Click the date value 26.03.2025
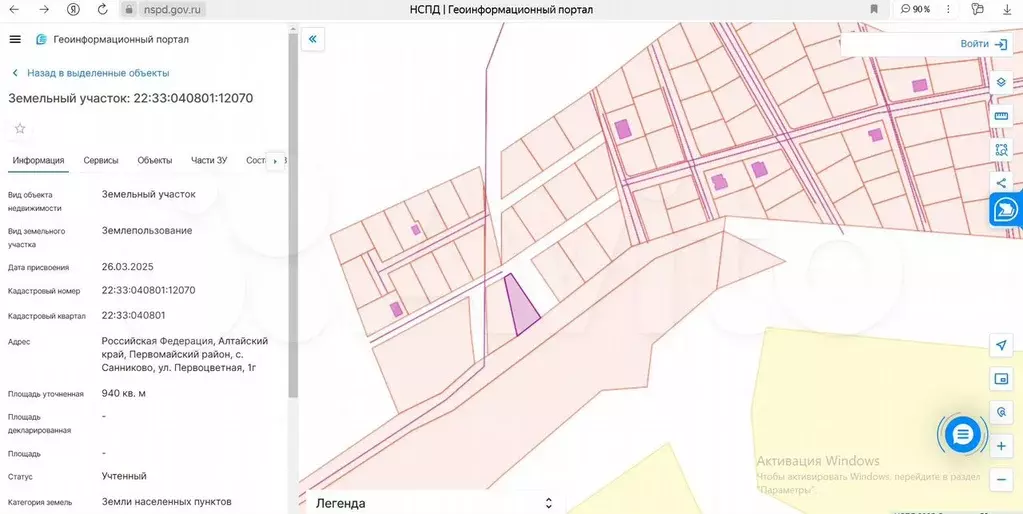Screen dimensions: 1023x514 [128, 267]
